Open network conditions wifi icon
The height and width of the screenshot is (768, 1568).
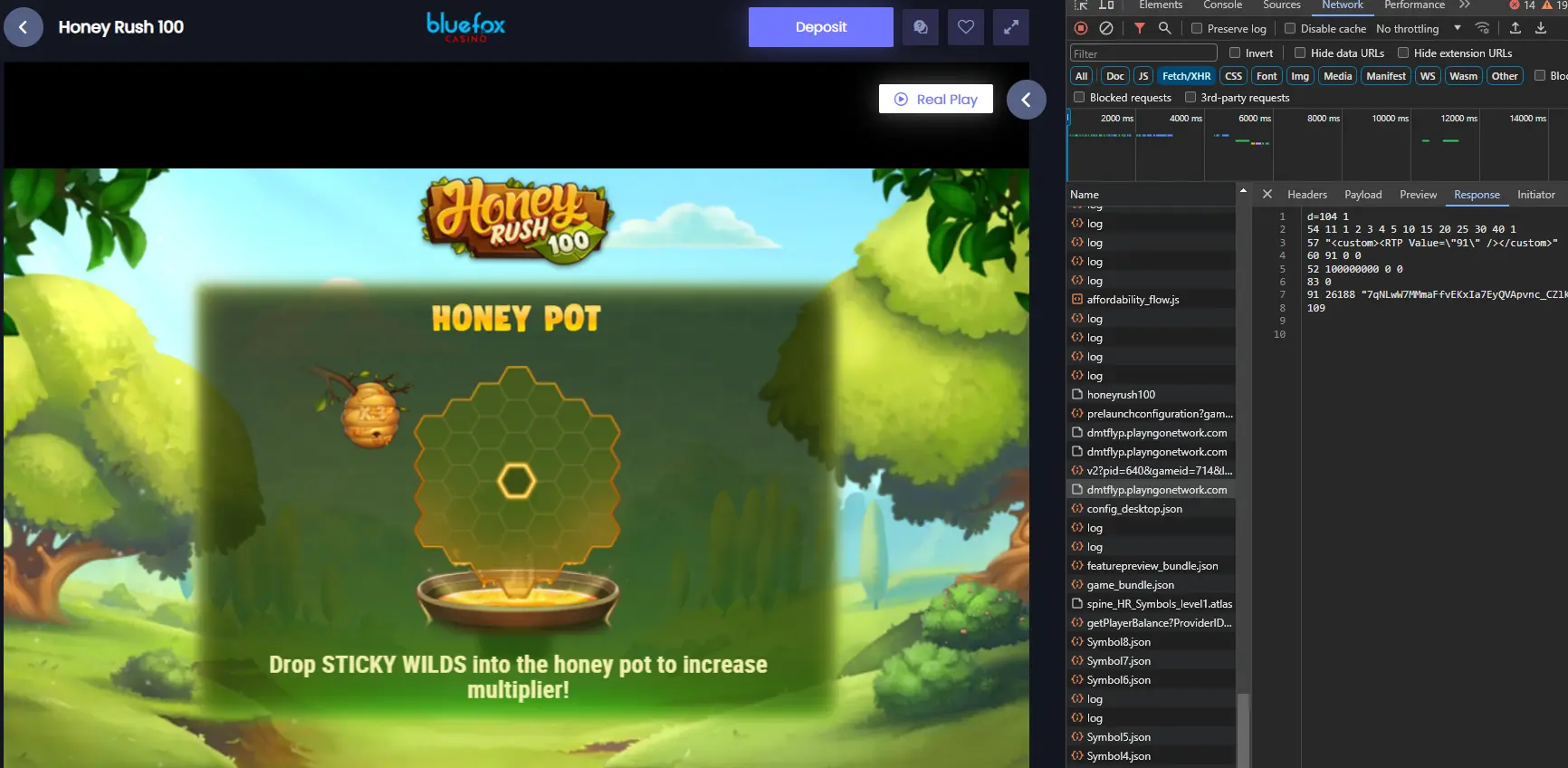coord(1482,28)
